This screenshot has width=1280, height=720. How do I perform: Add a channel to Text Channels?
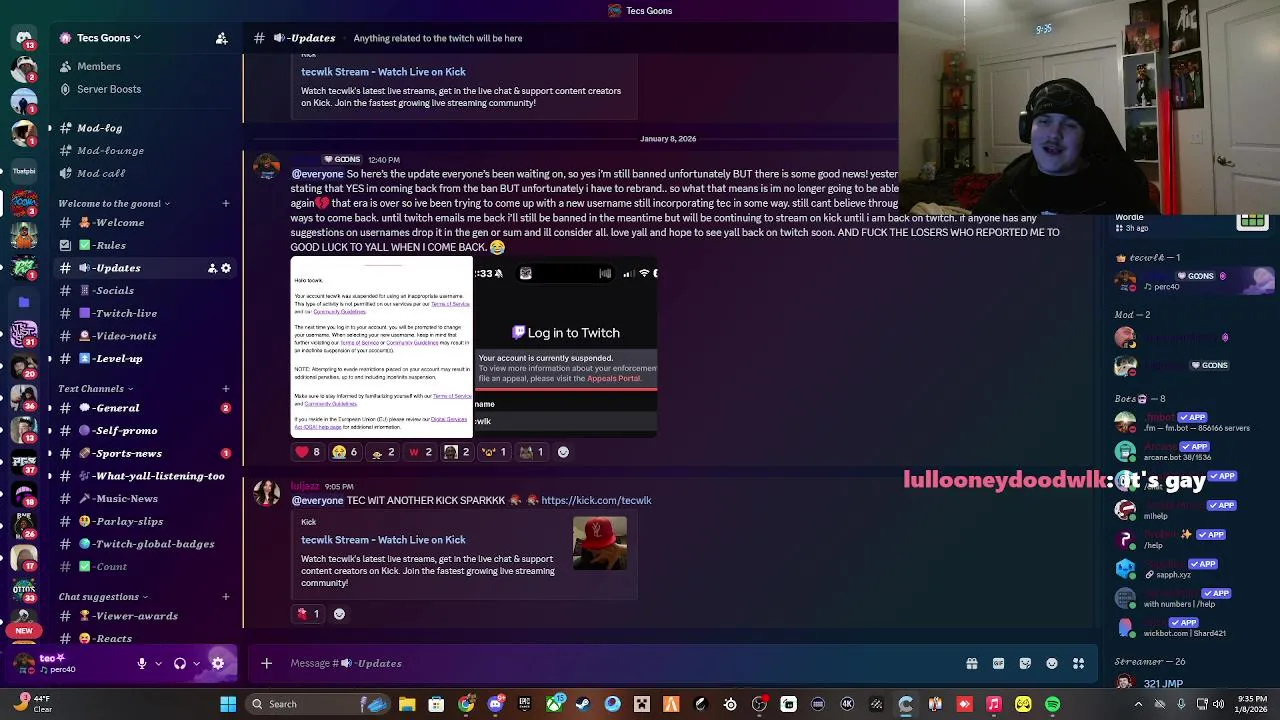pos(225,388)
